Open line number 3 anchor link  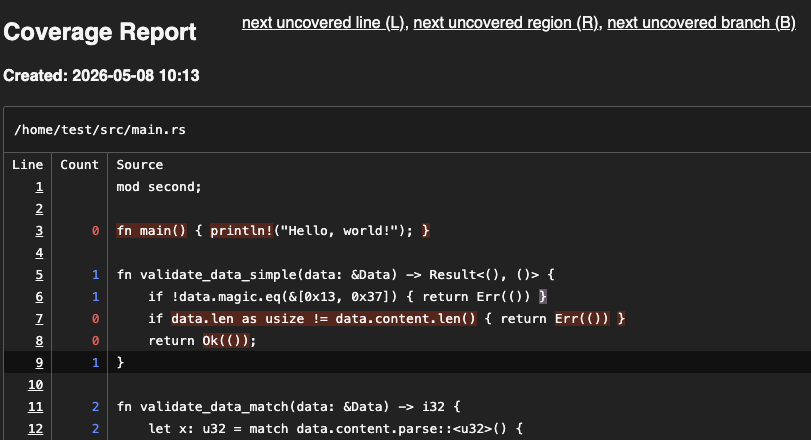tap(39, 231)
